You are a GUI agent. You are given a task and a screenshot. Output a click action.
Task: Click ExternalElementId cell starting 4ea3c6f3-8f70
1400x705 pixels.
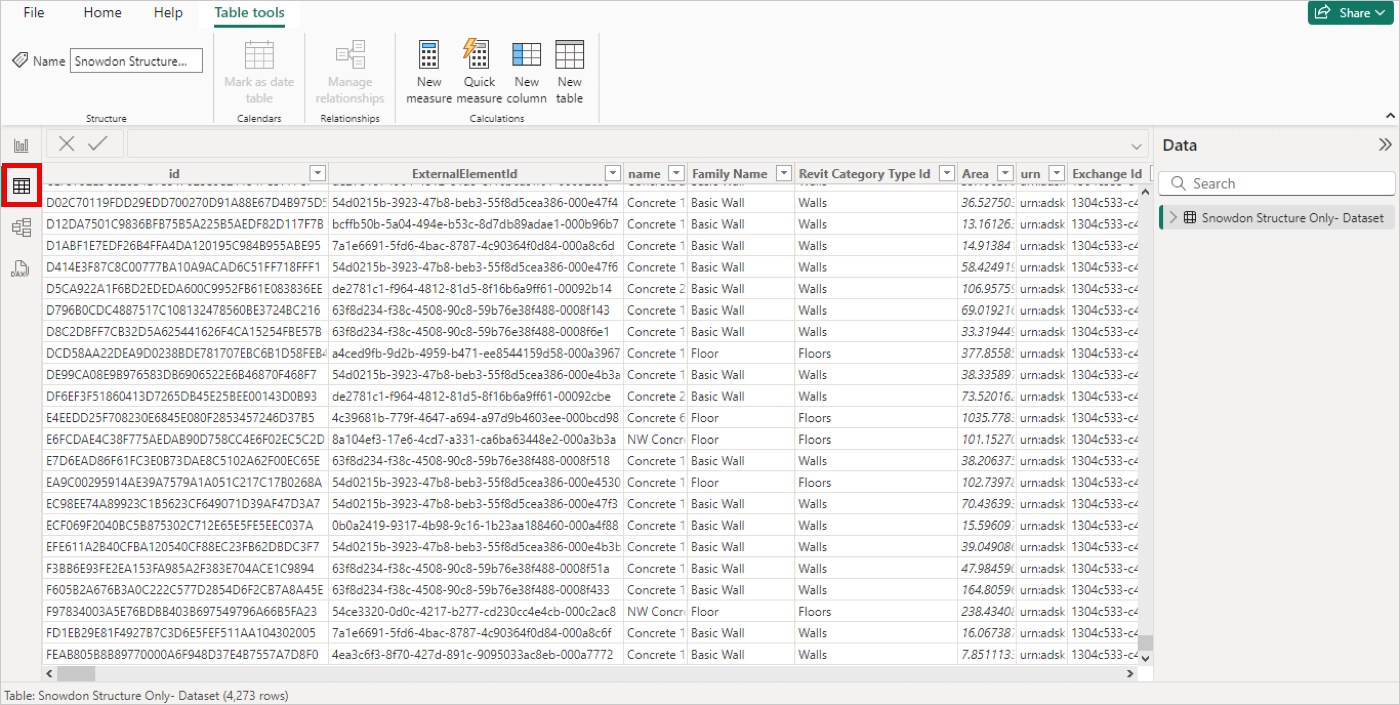(x=476, y=655)
